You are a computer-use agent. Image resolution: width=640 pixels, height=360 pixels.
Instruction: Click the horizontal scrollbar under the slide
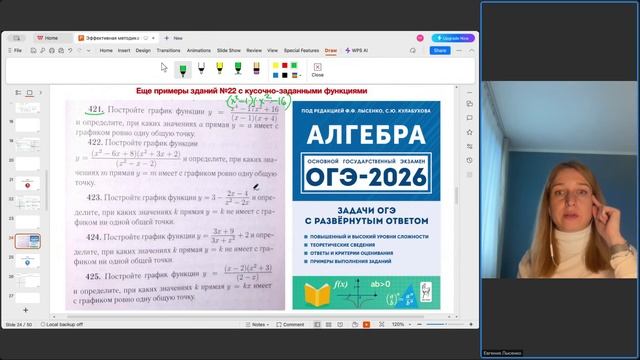click(x=245, y=316)
